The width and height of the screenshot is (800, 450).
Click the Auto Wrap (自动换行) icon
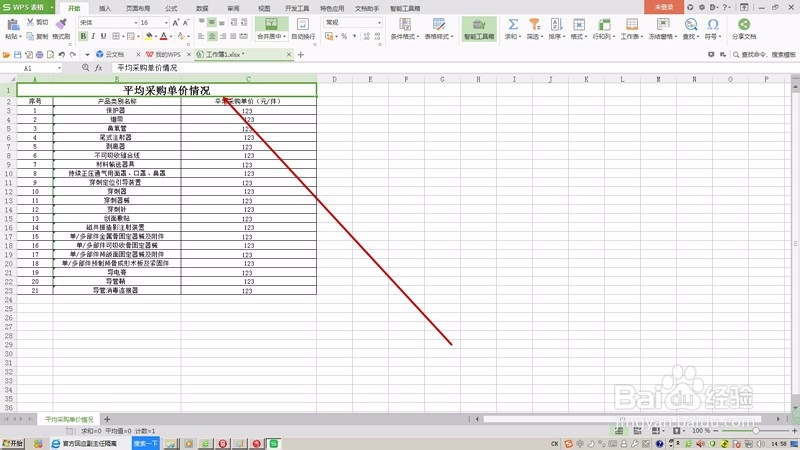click(x=303, y=24)
